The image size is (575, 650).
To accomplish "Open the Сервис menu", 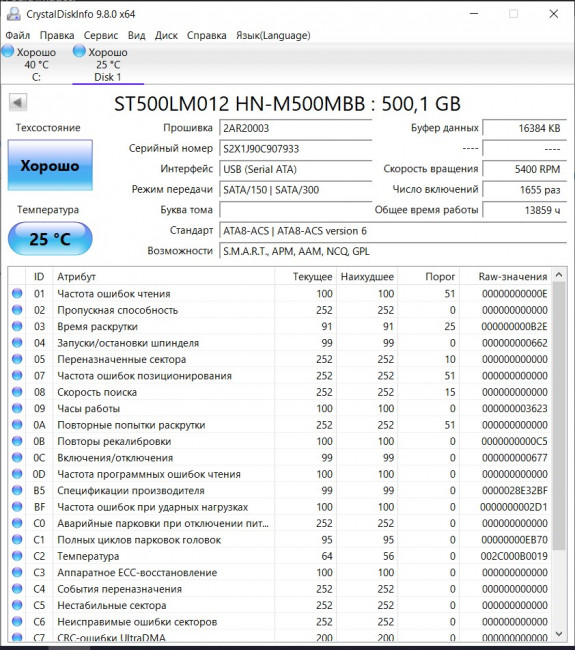I will click(101, 36).
